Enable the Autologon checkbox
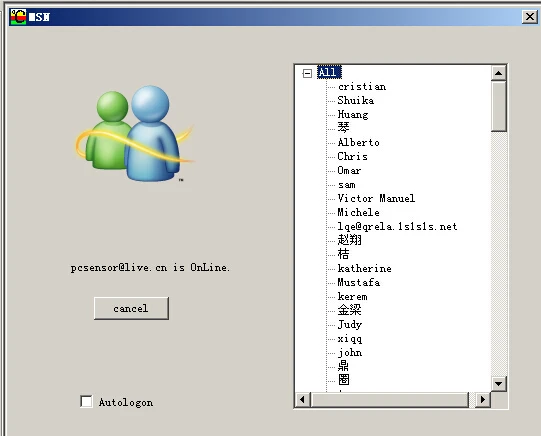541x436 pixels. click(86, 402)
